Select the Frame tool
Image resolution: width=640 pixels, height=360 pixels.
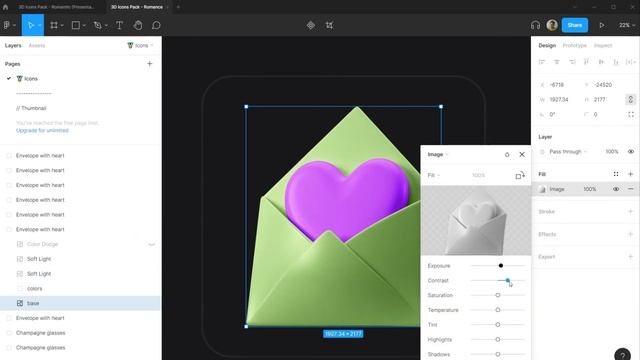pyautogui.click(x=54, y=25)
